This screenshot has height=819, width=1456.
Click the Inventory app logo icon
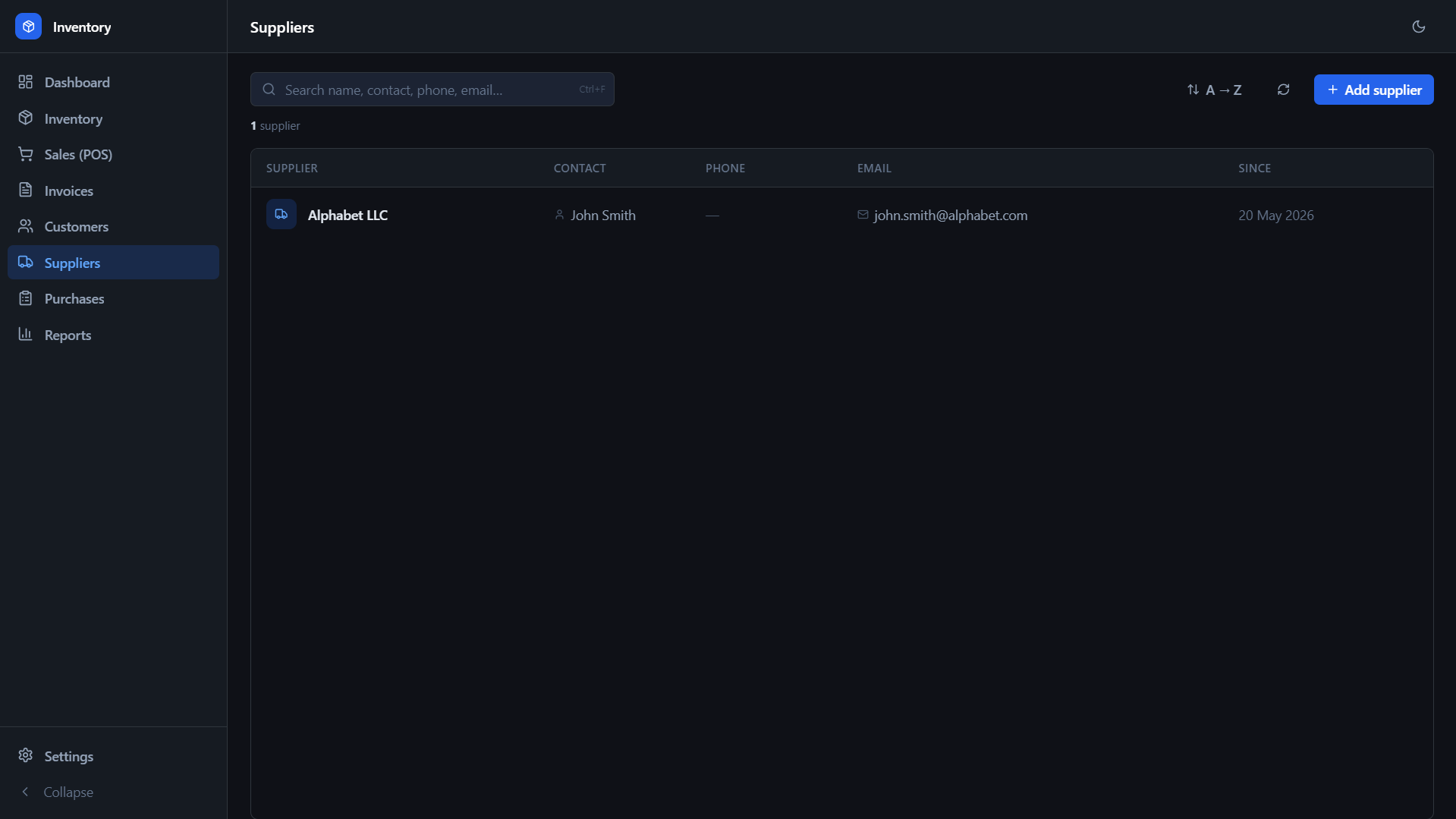[28, 27]
